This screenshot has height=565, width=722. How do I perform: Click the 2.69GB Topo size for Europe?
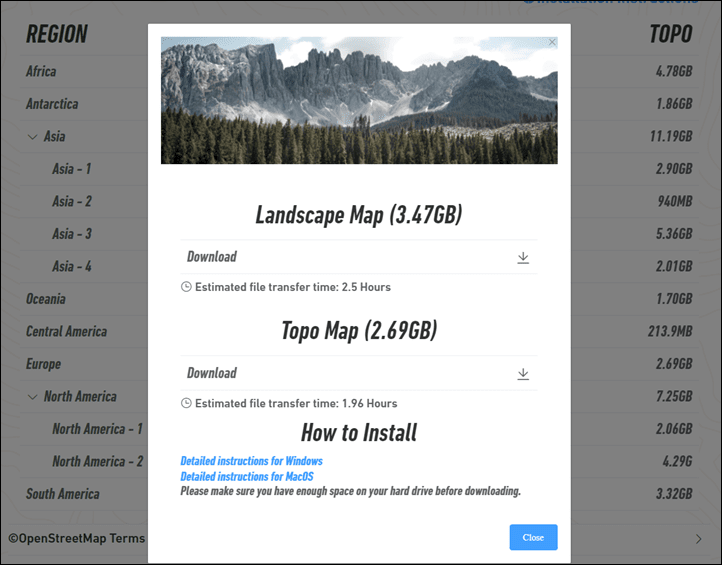point(674,364)
